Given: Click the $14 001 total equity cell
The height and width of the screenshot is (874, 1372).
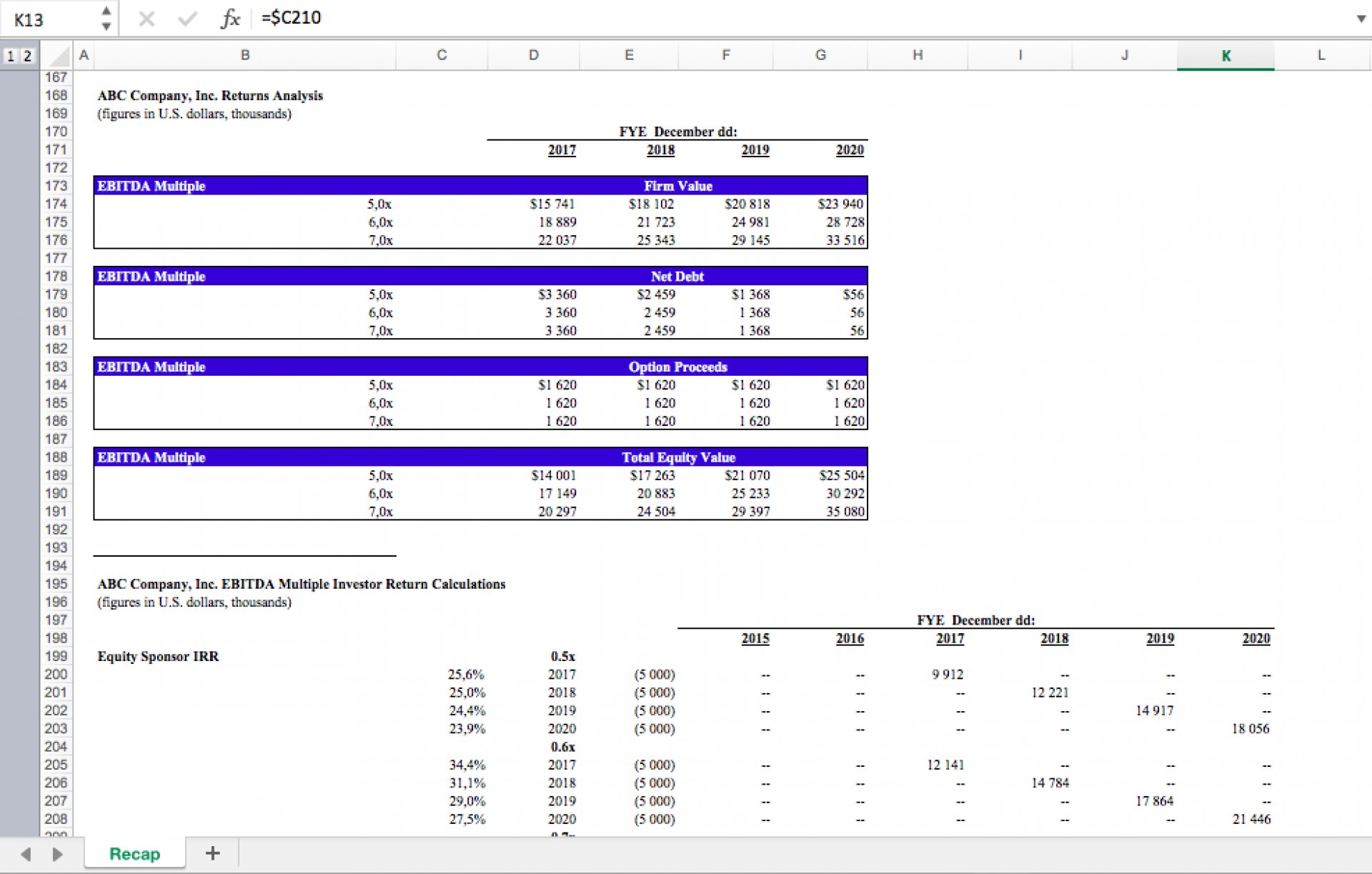Looking at the screenshot, I should click(552, 475).
